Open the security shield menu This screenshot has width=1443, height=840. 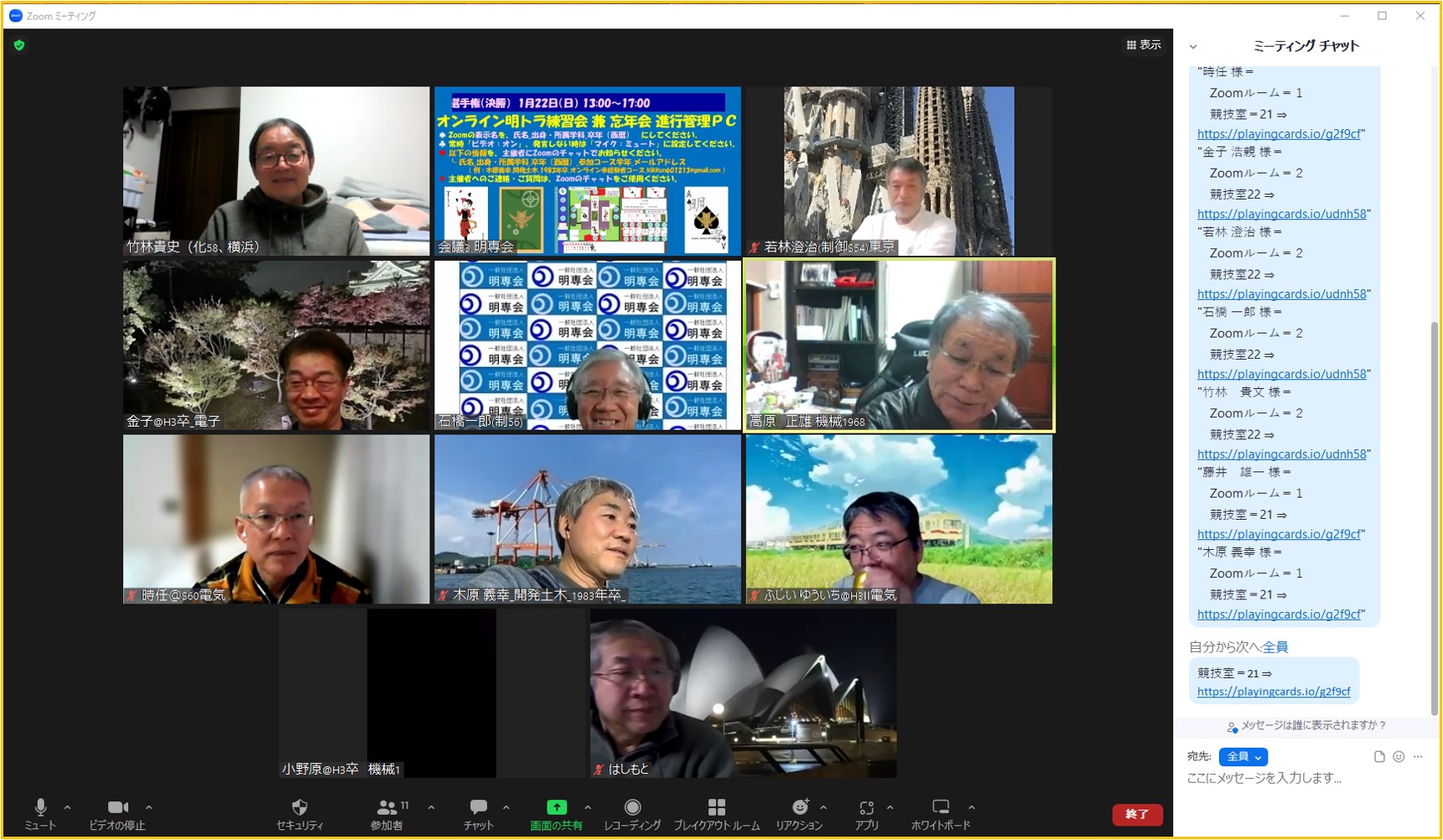(299, 813)
